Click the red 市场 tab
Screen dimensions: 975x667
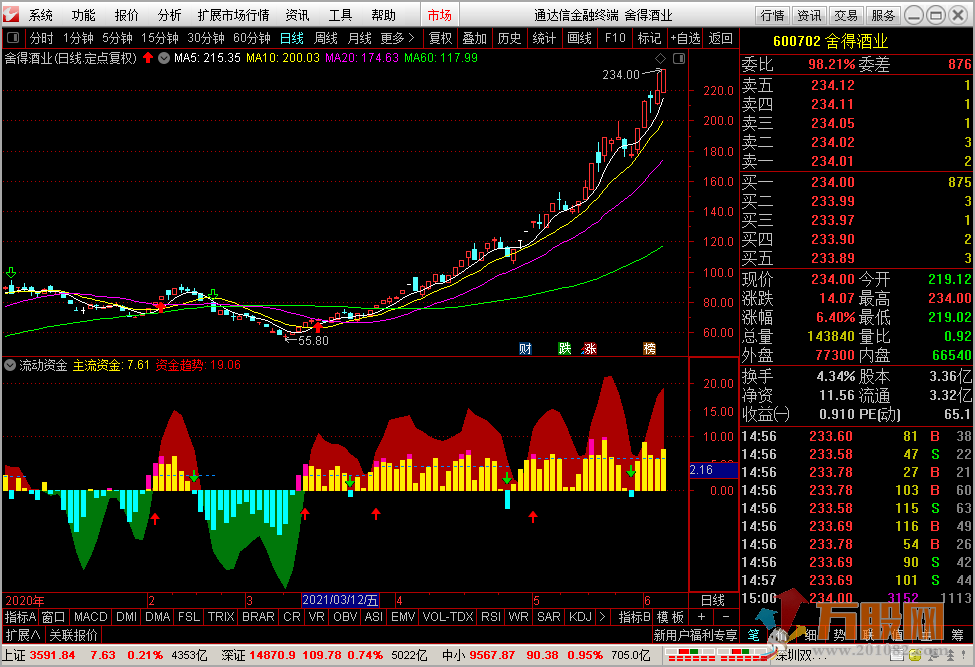tap(440, 15)
